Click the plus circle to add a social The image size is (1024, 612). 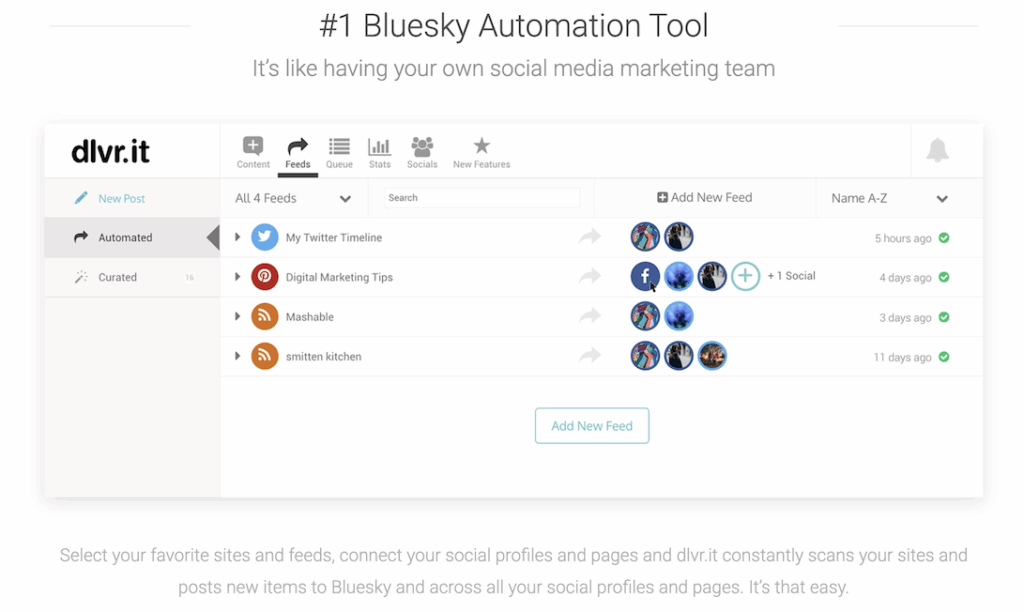(745, 276)
